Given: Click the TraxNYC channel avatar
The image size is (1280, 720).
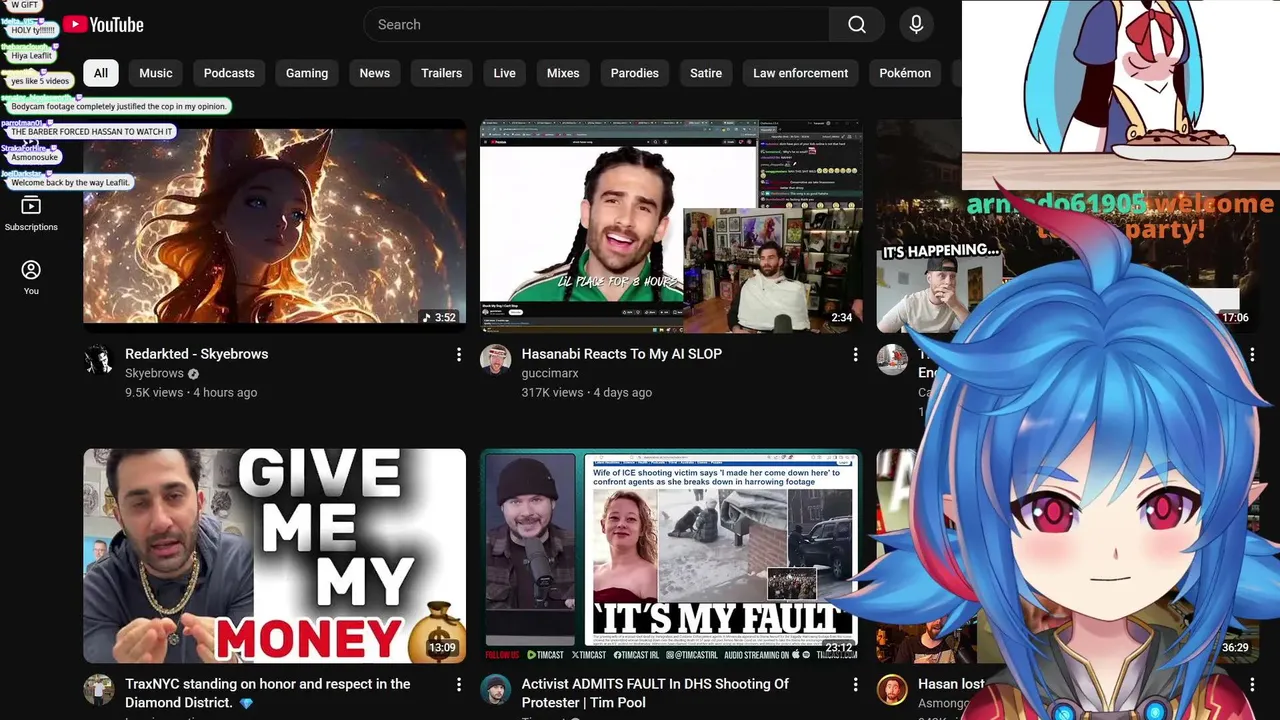Looking at the screenshot, I should (x=99, y=690).
